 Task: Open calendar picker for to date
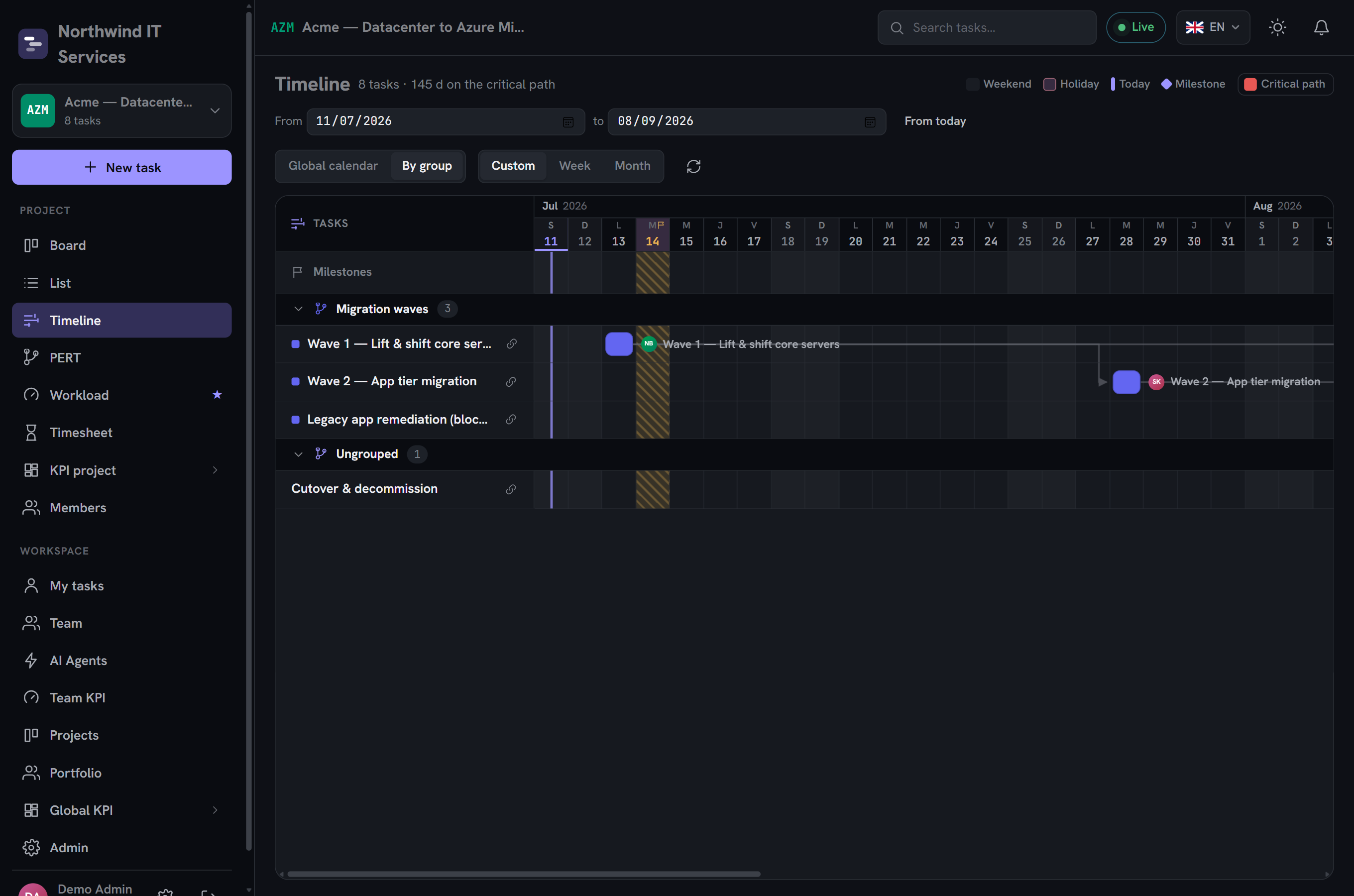pyautogui.click(x=870, y=122)
